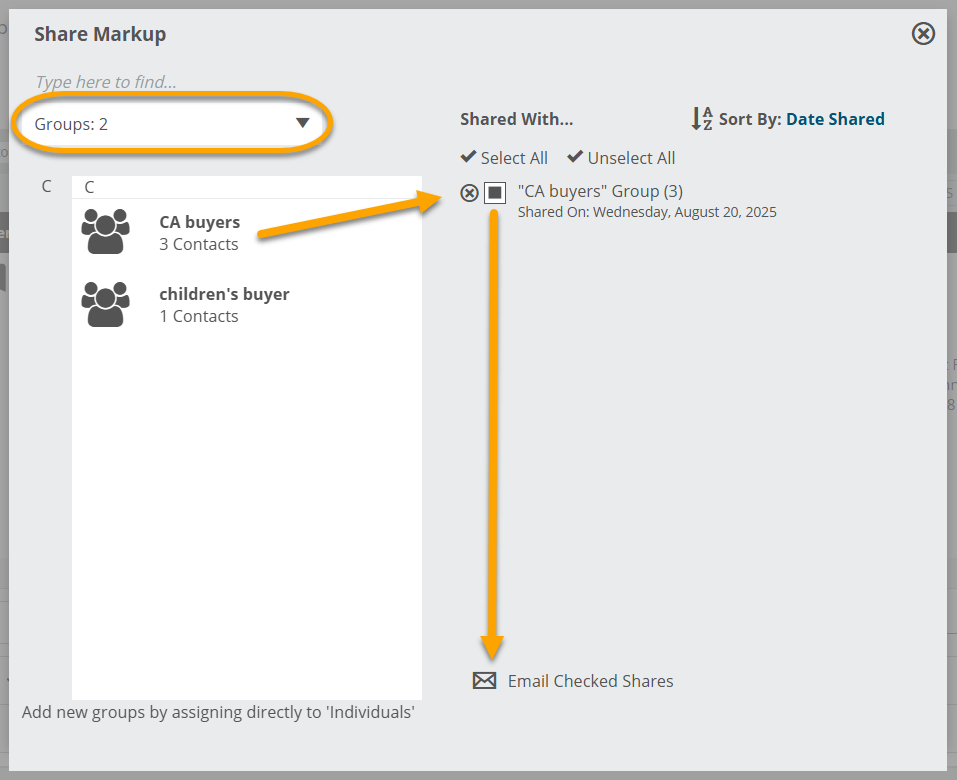Click the children's buyer group icon
This screenshot has height=780, width=957.
tap(106, 304)
